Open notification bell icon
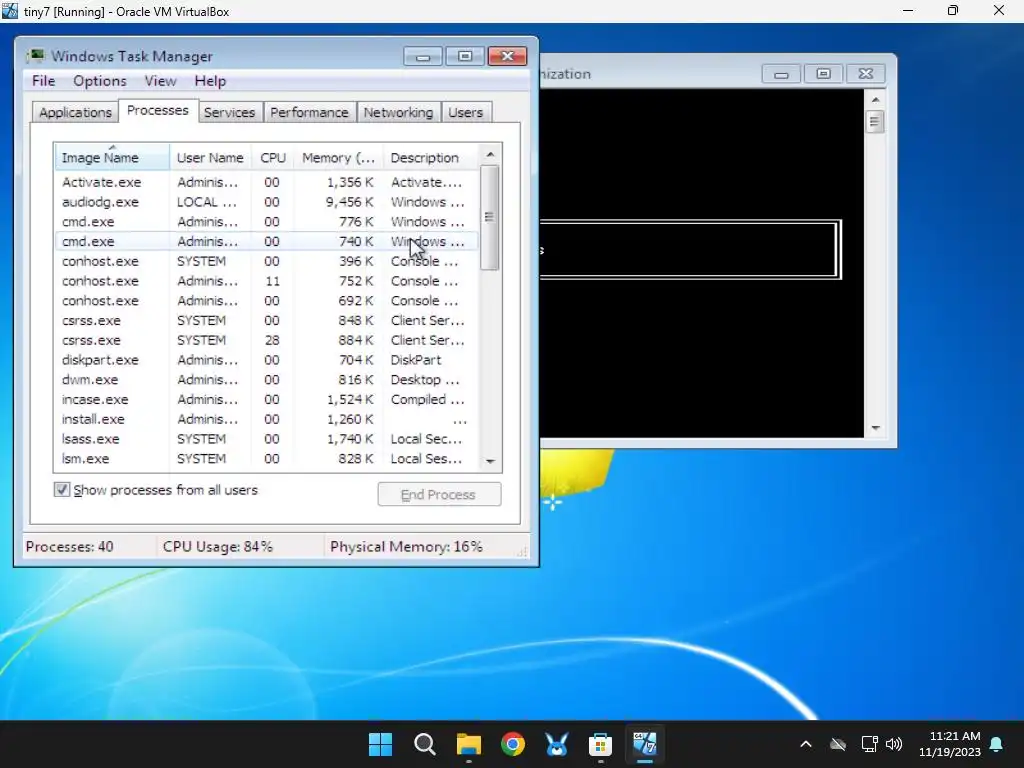Image resolution: width=1024 pixels, height=768 pixels. click(997, 744)
